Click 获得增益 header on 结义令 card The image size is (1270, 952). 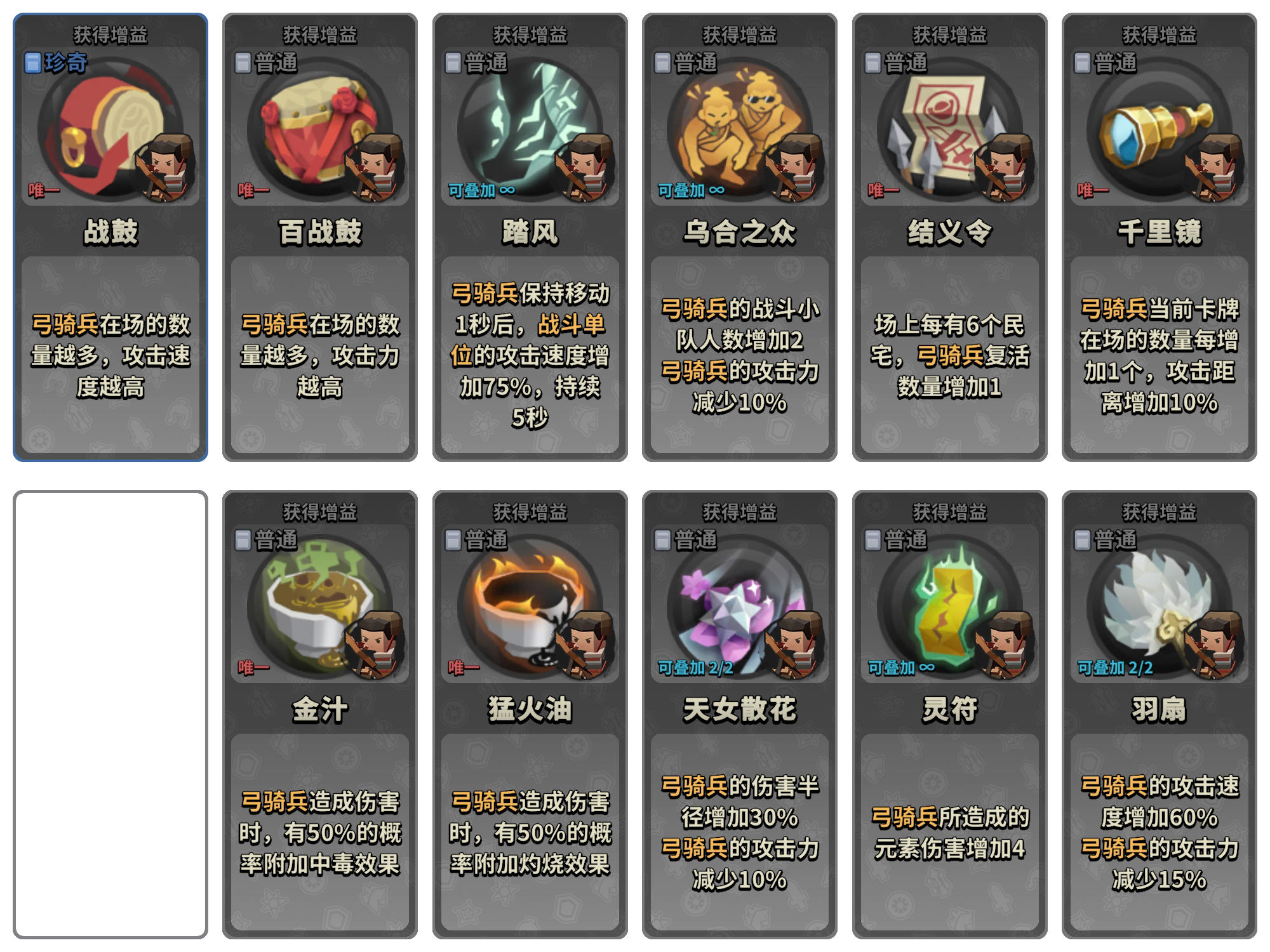coord(949,35)
